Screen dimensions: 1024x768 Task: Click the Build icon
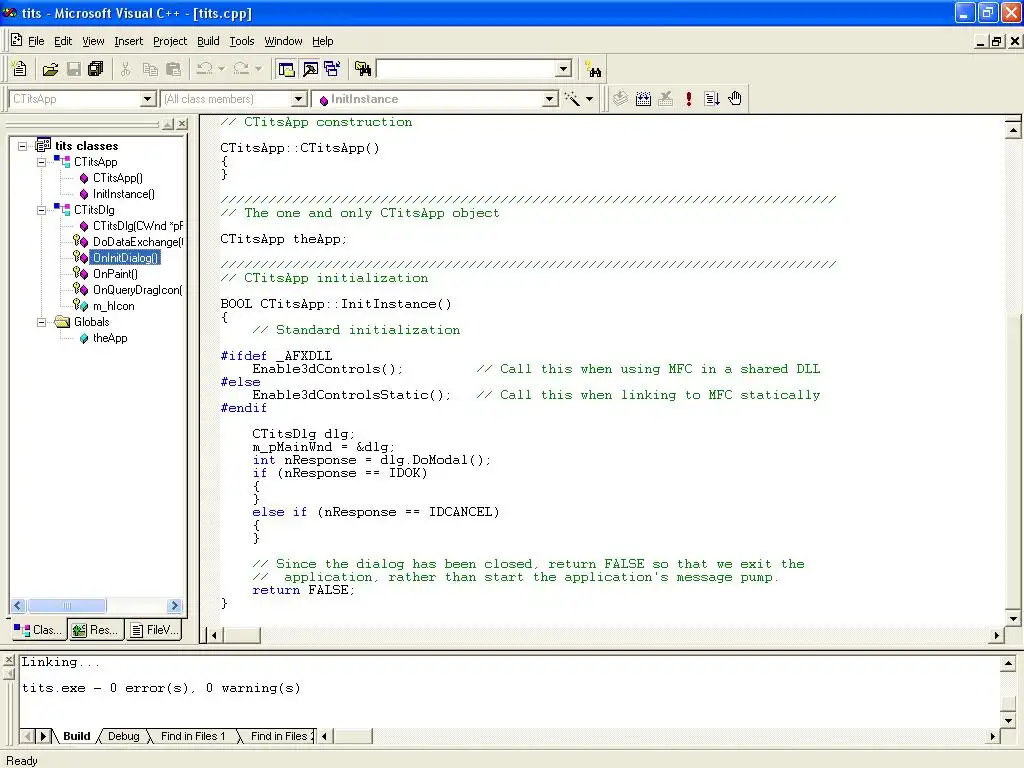pos(643,99)
